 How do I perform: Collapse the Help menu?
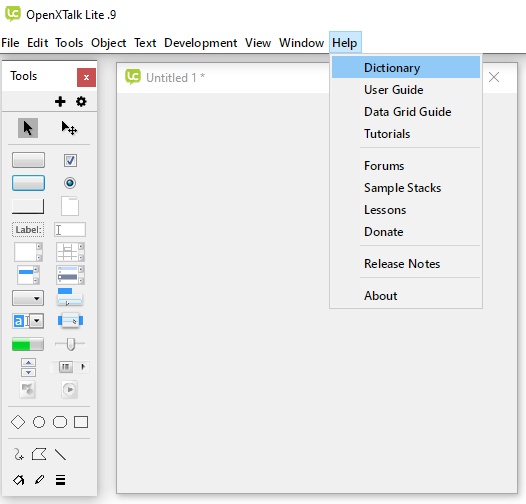[x=345, y=42]
